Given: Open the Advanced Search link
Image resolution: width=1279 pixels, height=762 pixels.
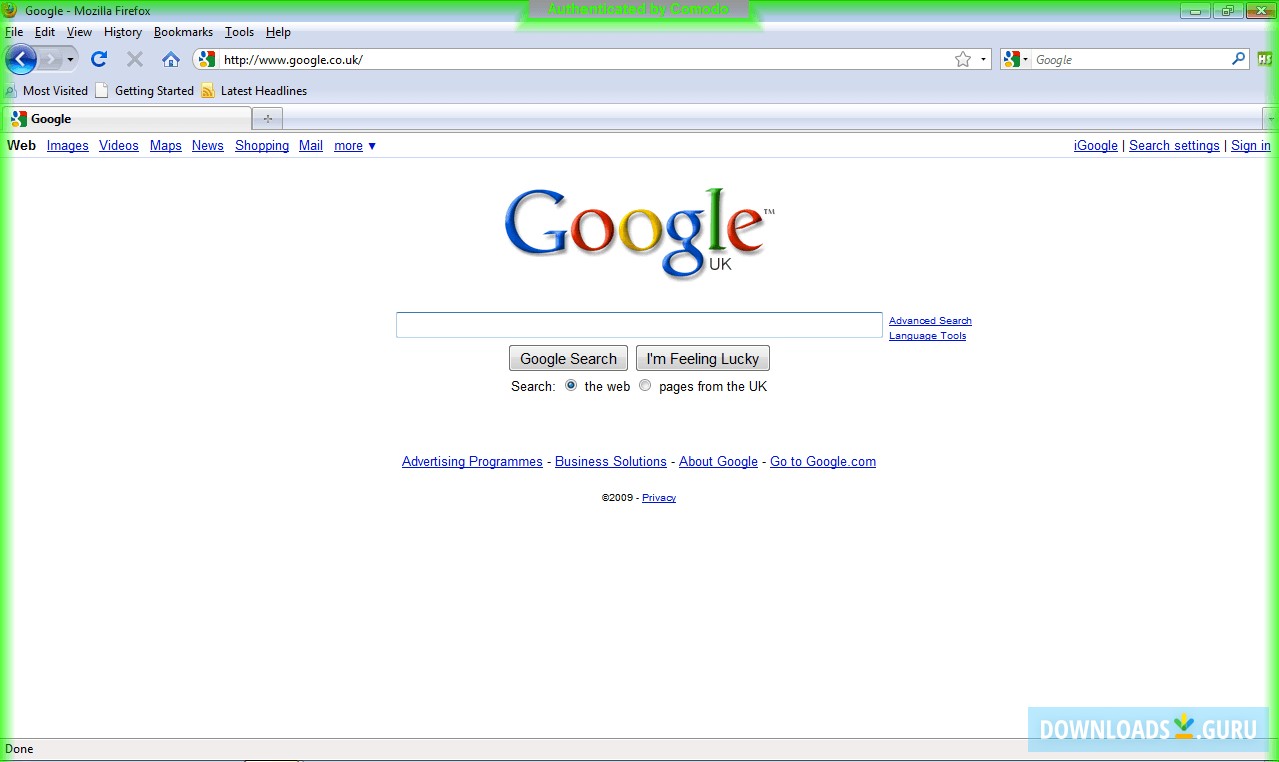Looking at the screenshot, I should (930, 321).
